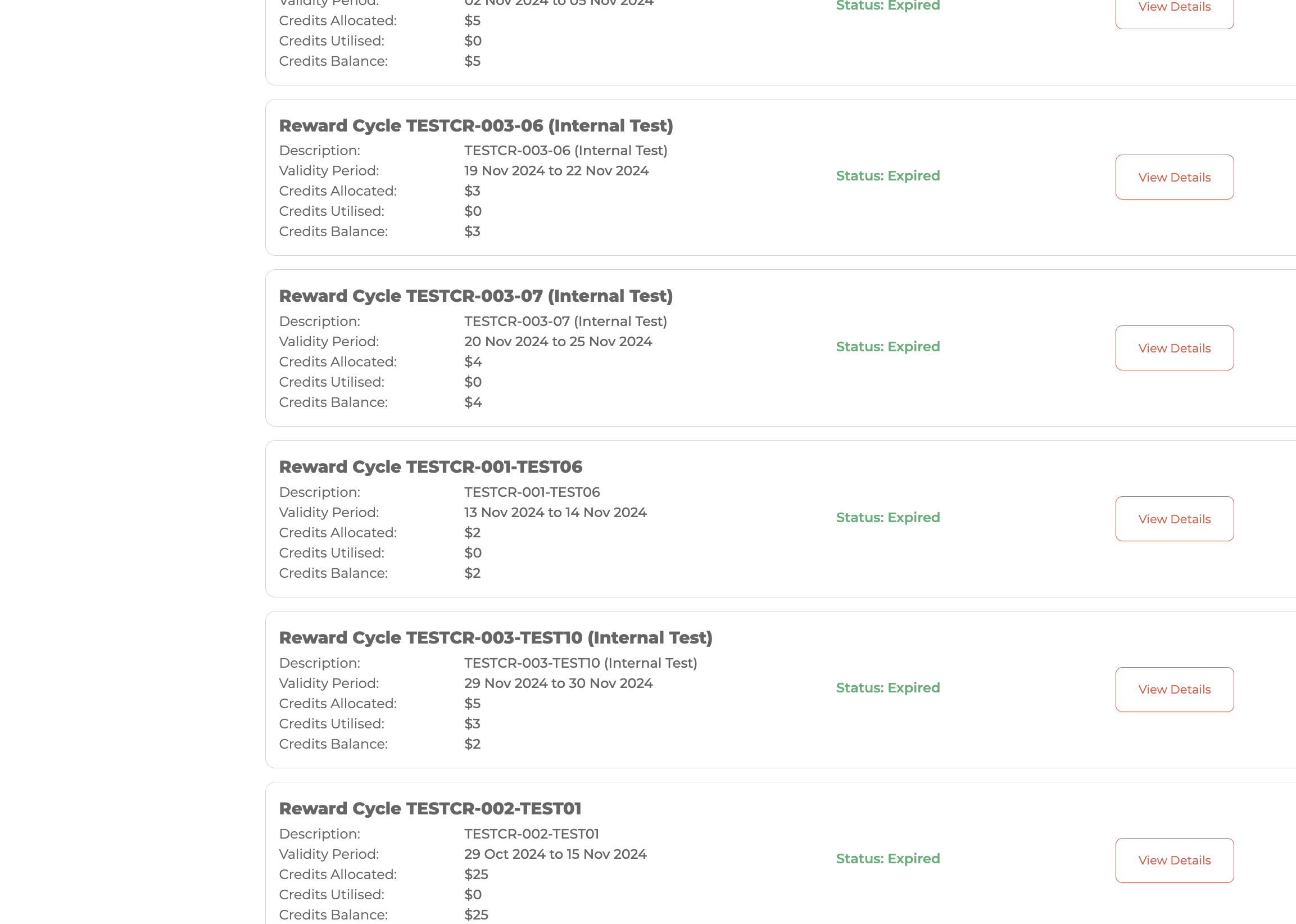Click the $3 Credits Utilised value in TESTCR-003-TEST10
Viewport: 1296px width, 924px height.
[472, 724]
